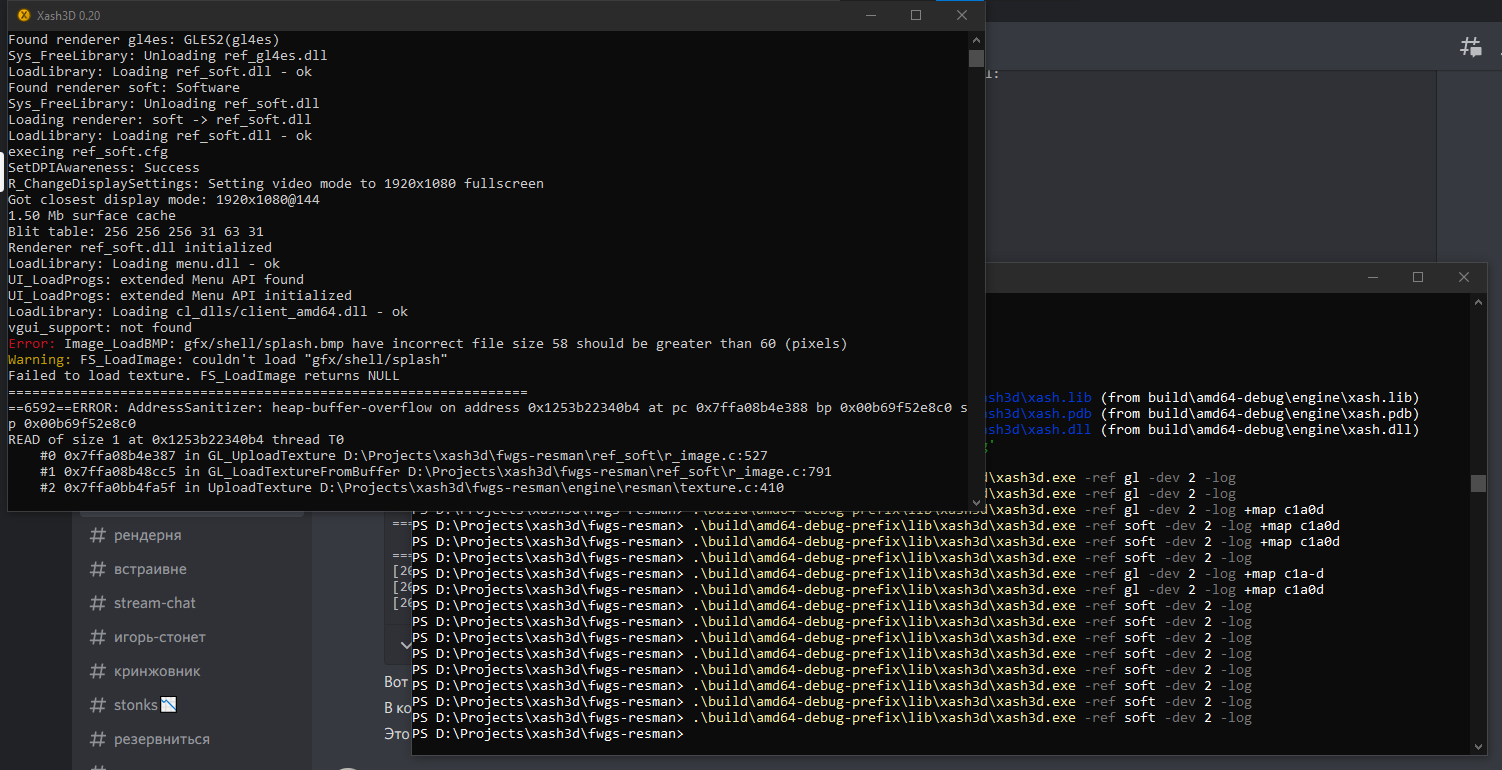Minimize the Xash3D 0.20 console window
The width and height of the screenshot is (1502, 770).
point(869,15)
